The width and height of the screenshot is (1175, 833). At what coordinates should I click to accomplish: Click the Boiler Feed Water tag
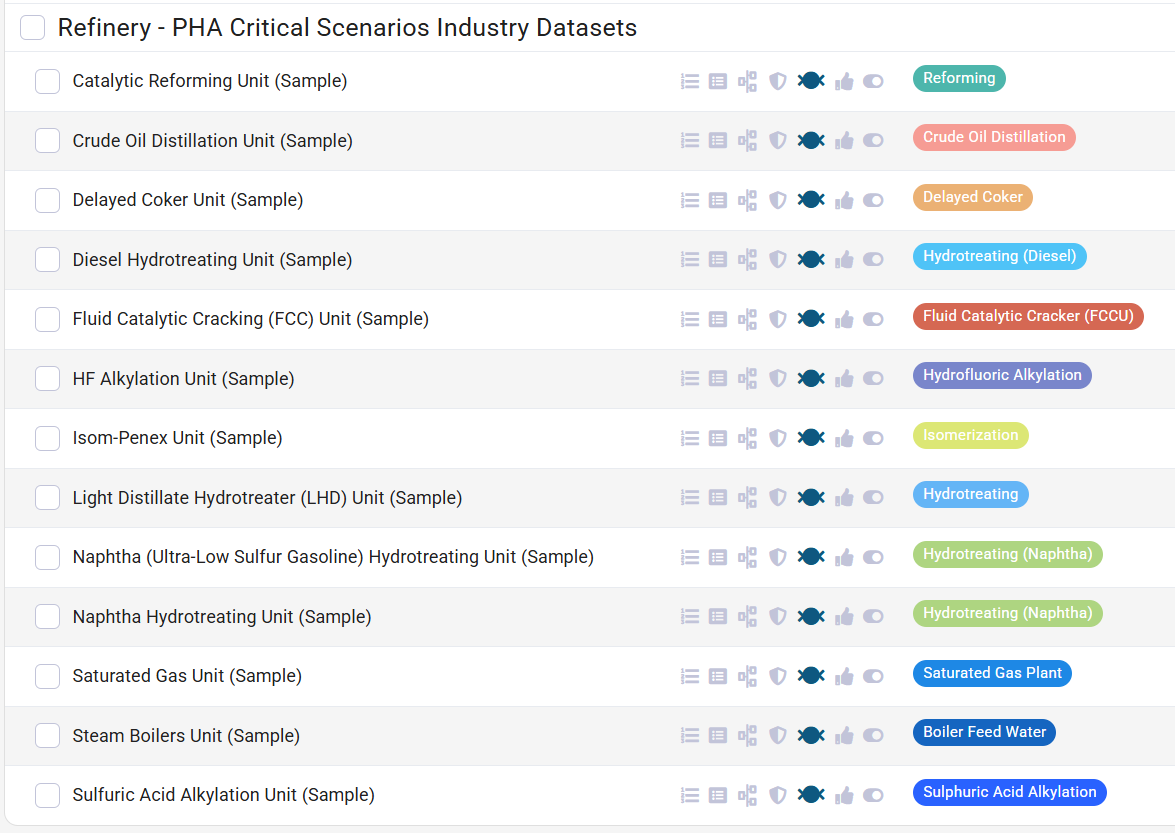[x=984, y=732]
